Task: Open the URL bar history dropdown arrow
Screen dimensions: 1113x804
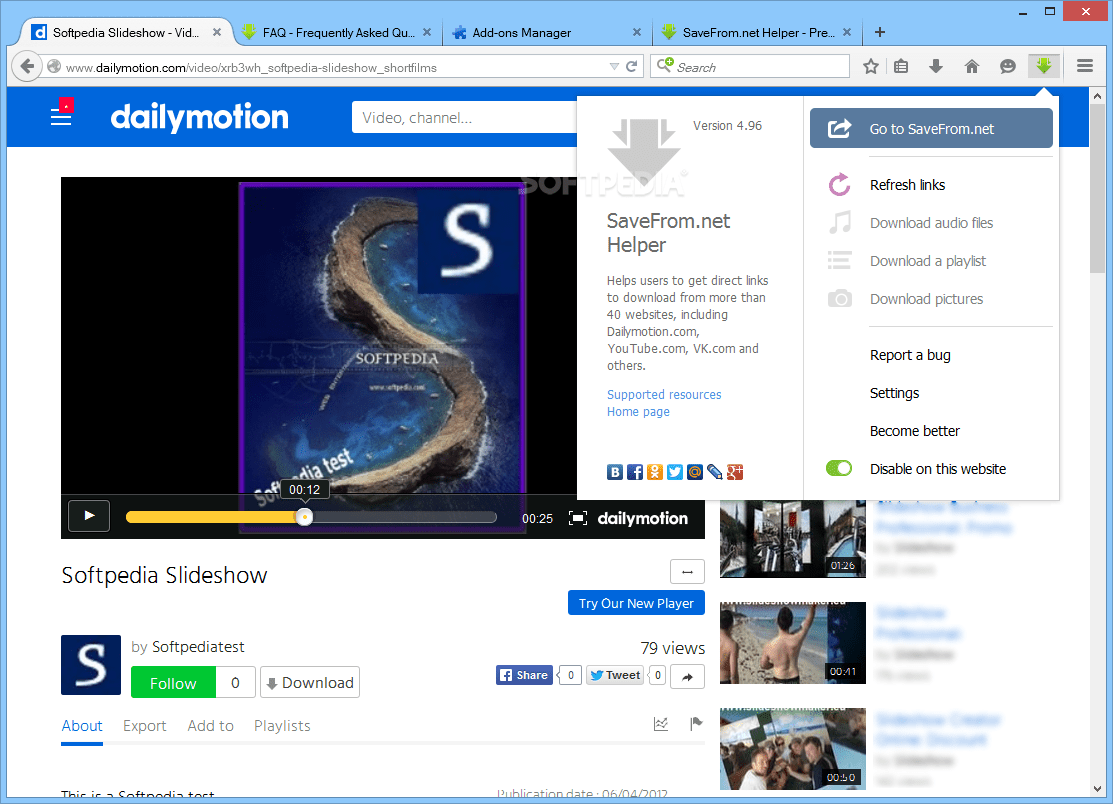Action: pos(614,67)
